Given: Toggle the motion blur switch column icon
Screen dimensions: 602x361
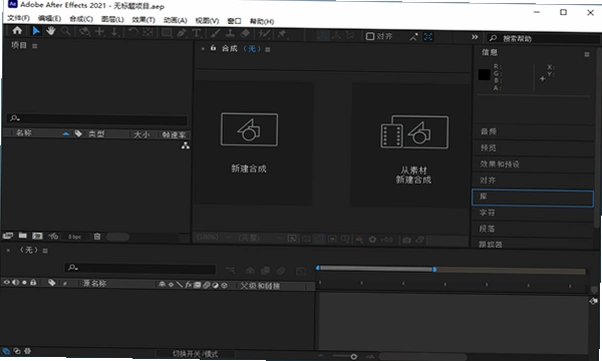Looking at the screenshot, I should click(207, 285).
